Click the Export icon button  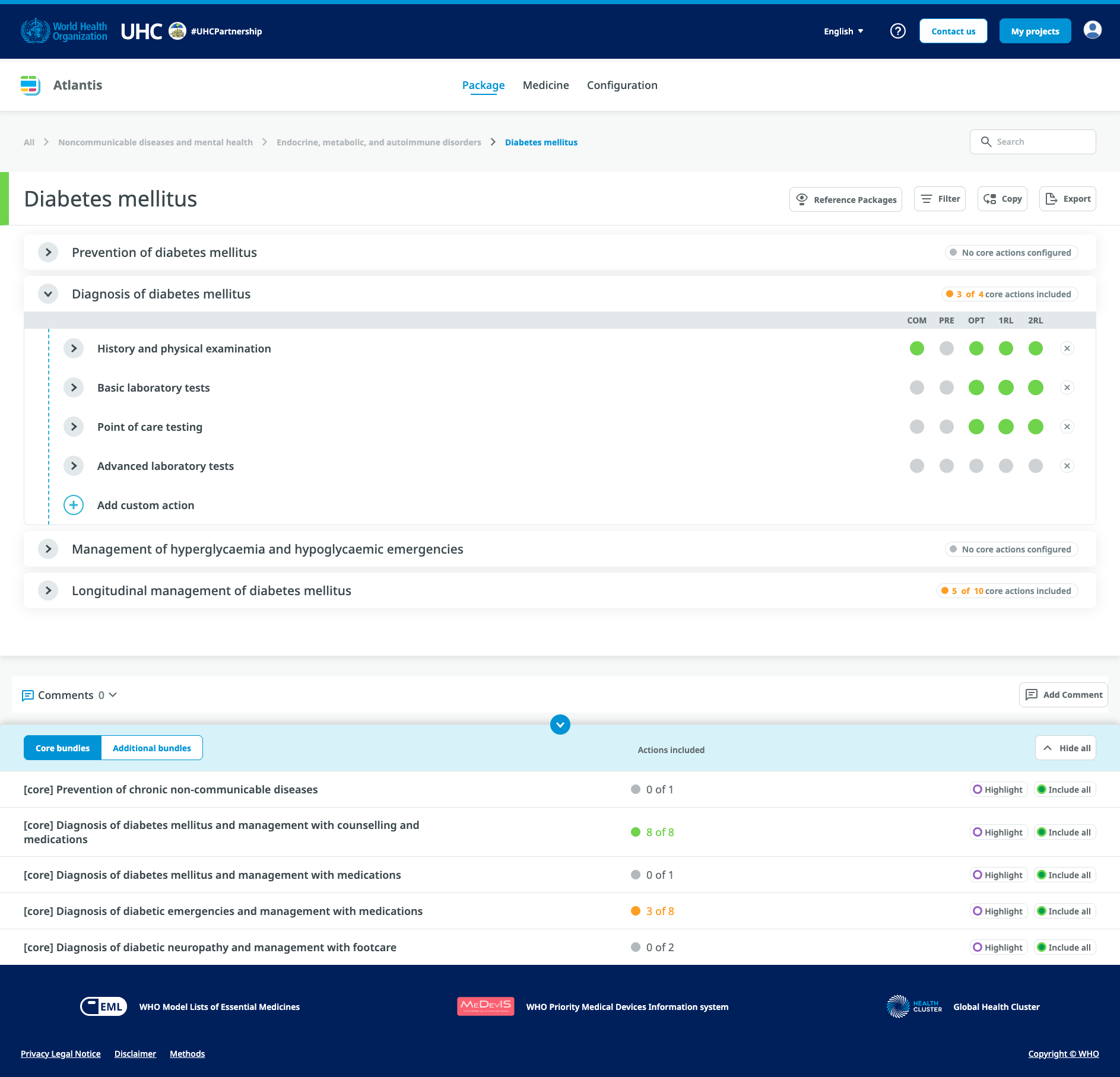point(1067,199)
